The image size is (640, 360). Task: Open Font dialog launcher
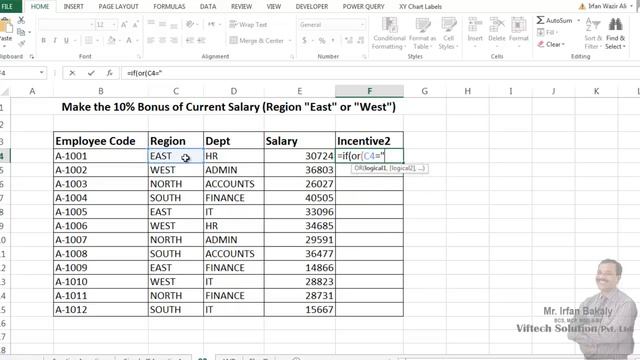pyautogui.click(x=139, y=57)
